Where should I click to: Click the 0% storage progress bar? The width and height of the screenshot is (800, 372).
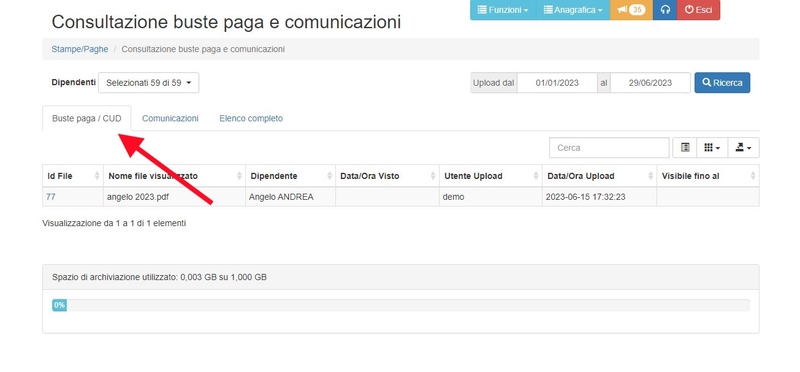(x=401, y=305)
